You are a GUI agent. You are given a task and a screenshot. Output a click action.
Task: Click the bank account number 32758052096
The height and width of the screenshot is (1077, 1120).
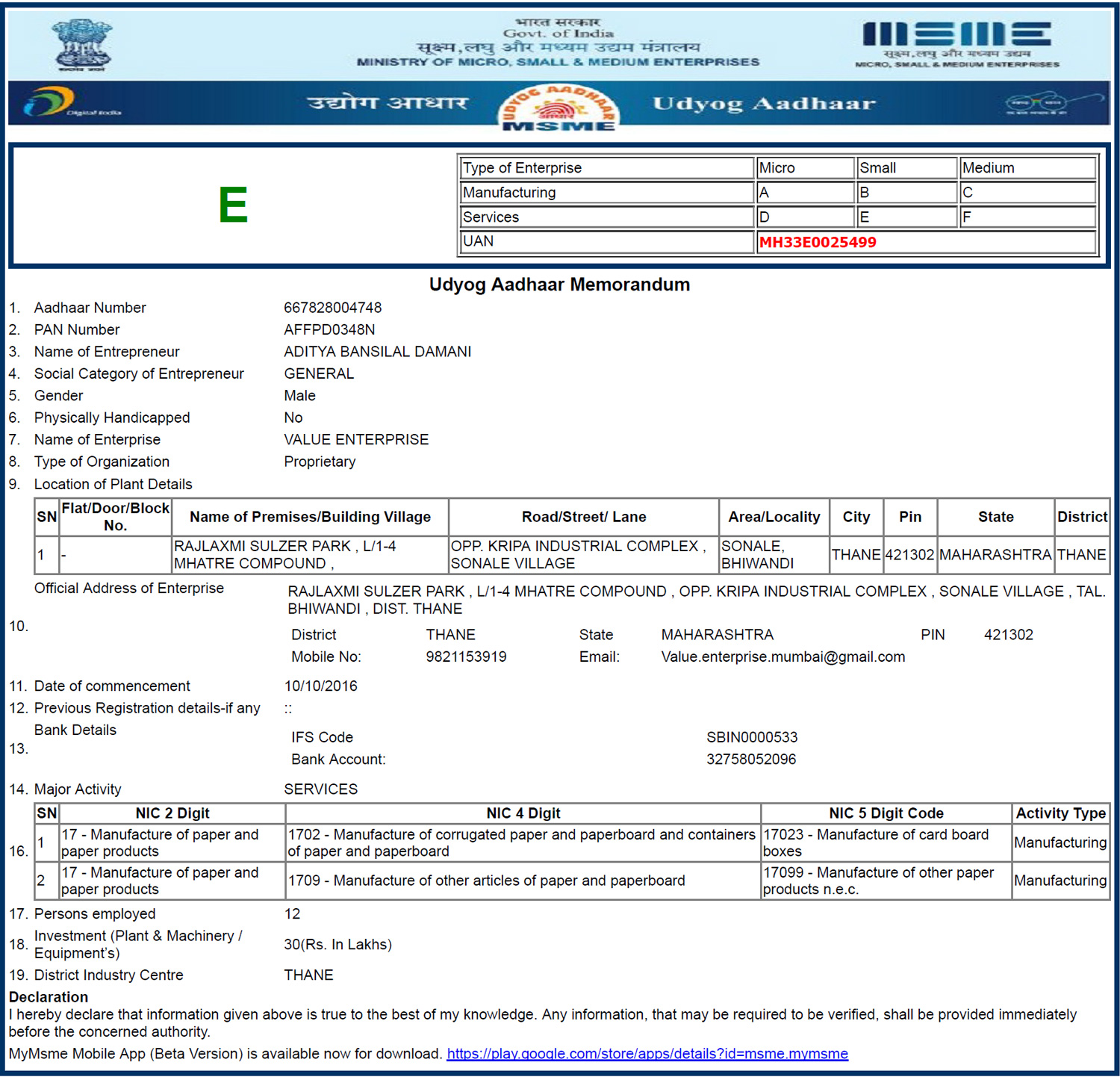click(750, 759)
